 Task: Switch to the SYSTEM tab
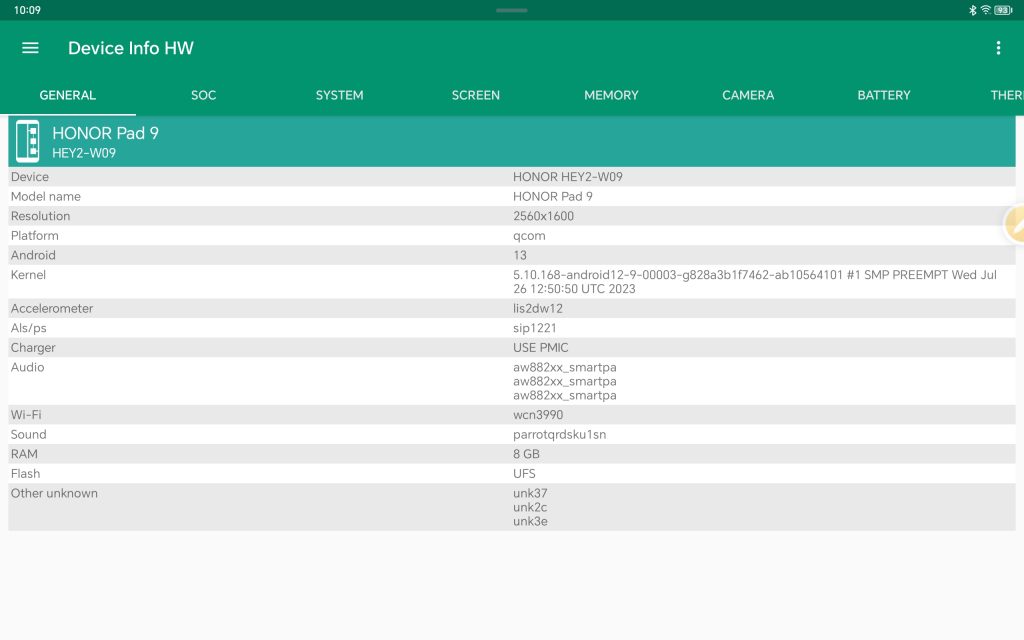[x=339, y=95]
